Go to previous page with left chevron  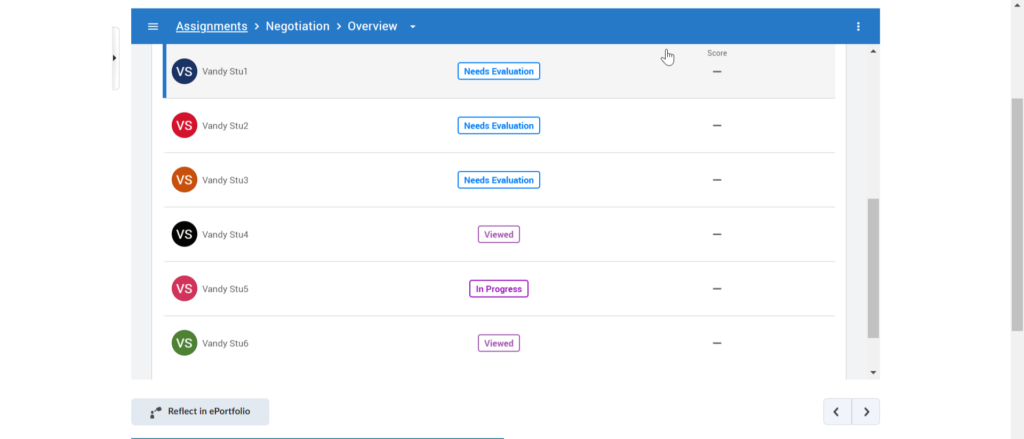pyautogui.click(x=837, y=412)
